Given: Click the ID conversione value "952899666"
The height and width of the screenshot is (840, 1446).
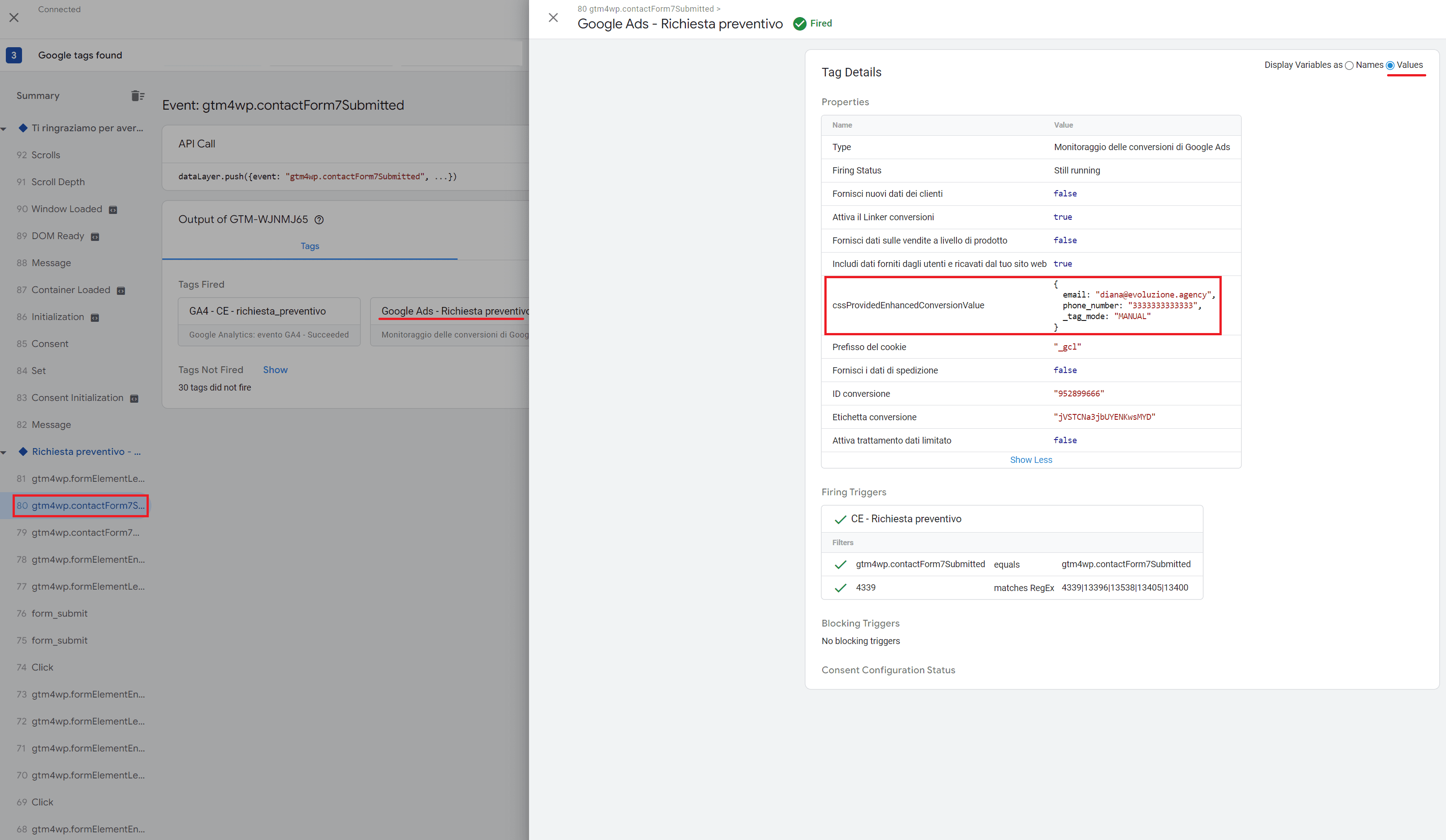Looking at the screenshot, I should point(1079,394).
